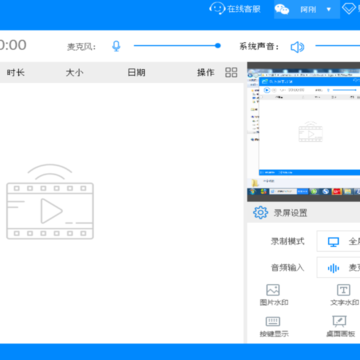This screenshot has height=360, width=360.
Task: Click the 在线客服 text link
Action: pyautogui.click(x=244, y=9)
